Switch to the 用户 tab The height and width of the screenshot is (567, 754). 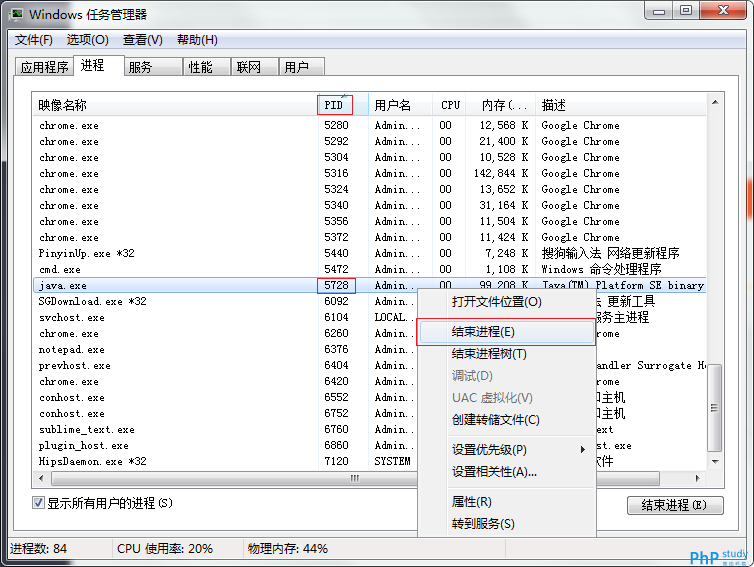coord(302,67)
